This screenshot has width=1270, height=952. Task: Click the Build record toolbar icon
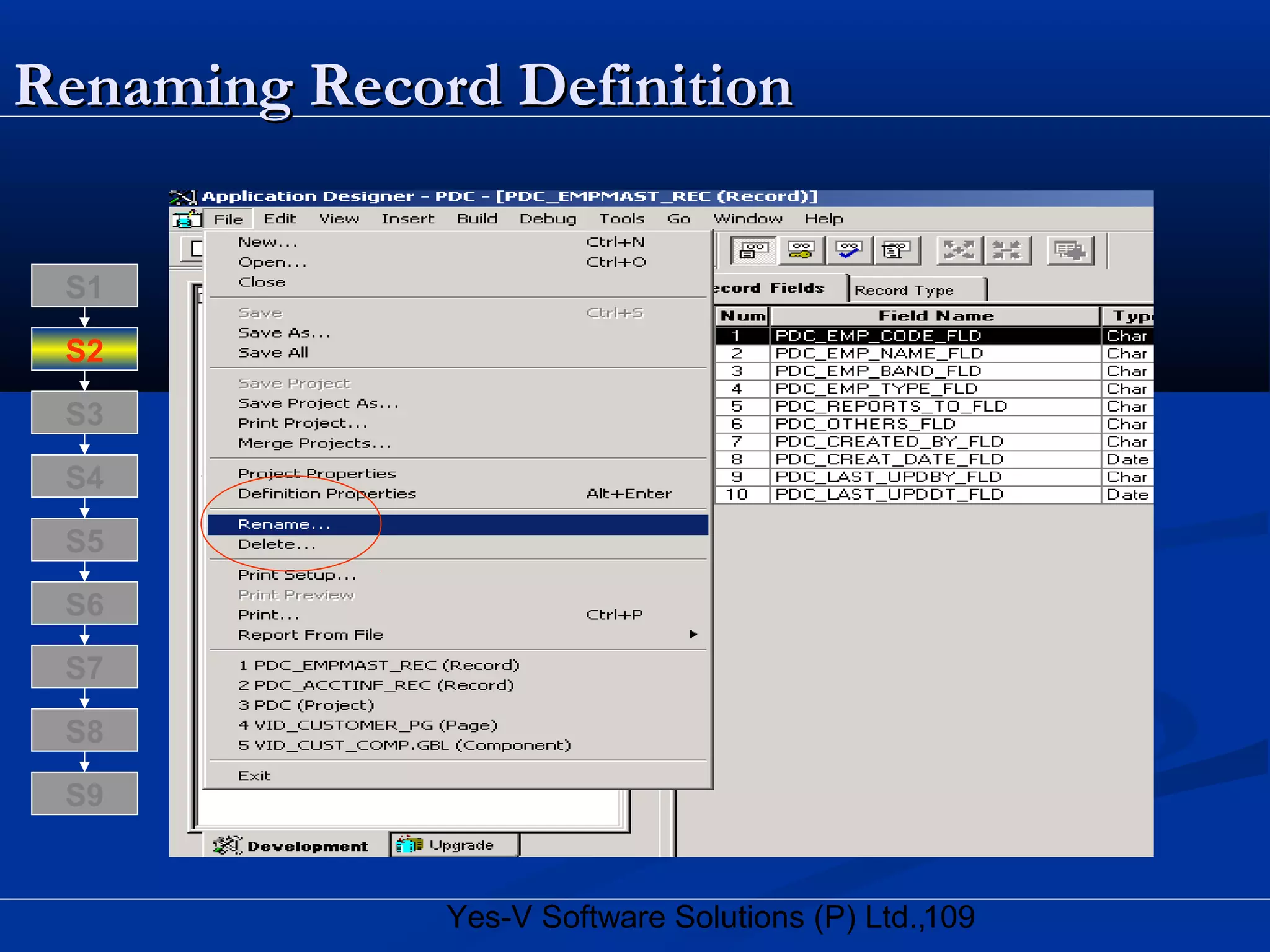(1070, 251)
